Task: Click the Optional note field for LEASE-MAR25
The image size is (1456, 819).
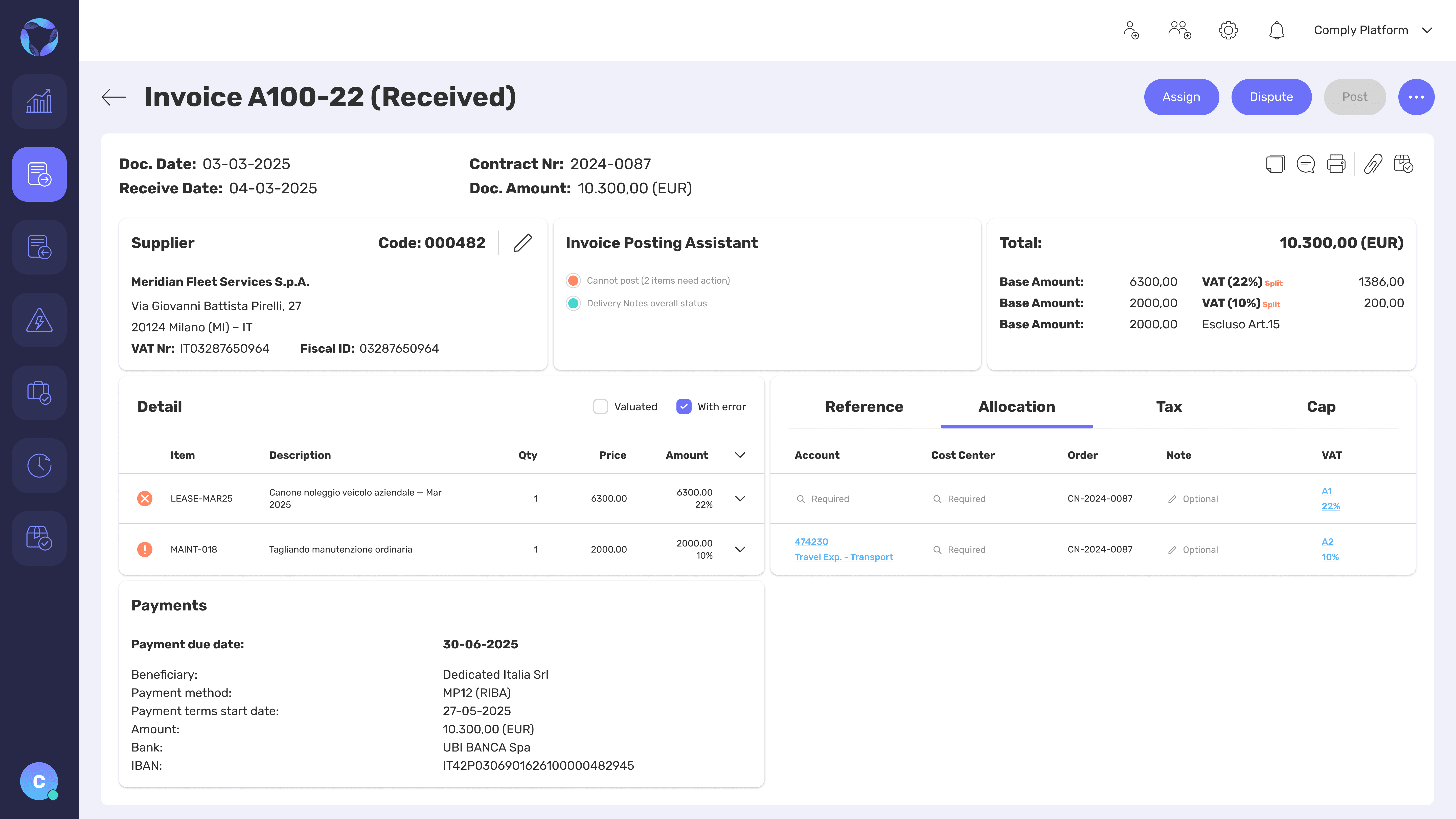Action: coord(1193,499)
